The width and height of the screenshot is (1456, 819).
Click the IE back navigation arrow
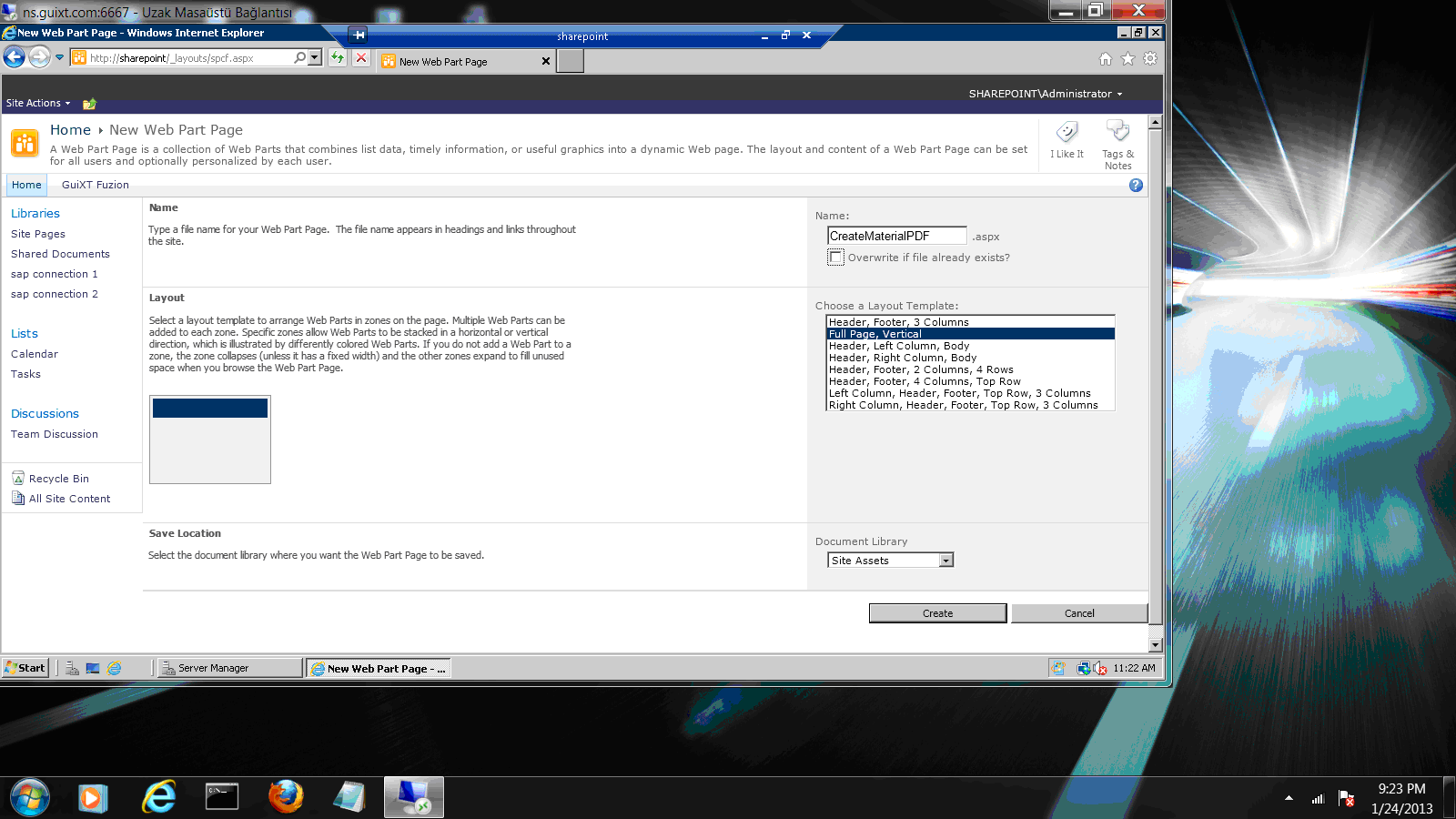point(14,57)
